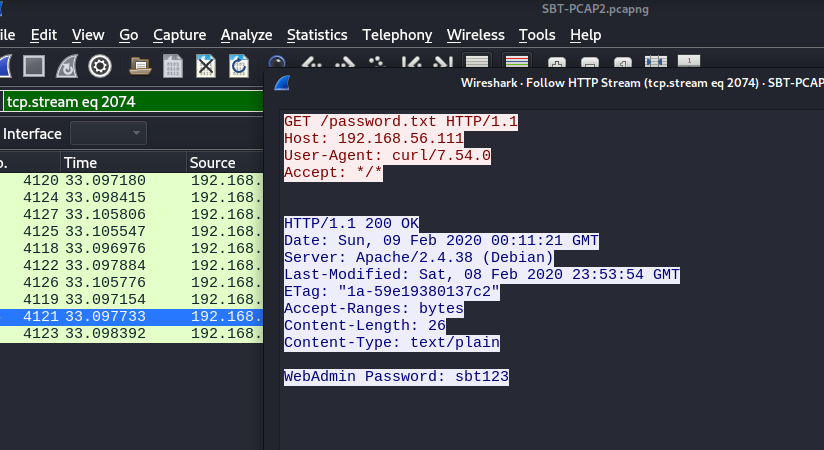The width and height of the screenshot is (824, 450).
Task: Zoom in main window text
Action: click(557, 62)
